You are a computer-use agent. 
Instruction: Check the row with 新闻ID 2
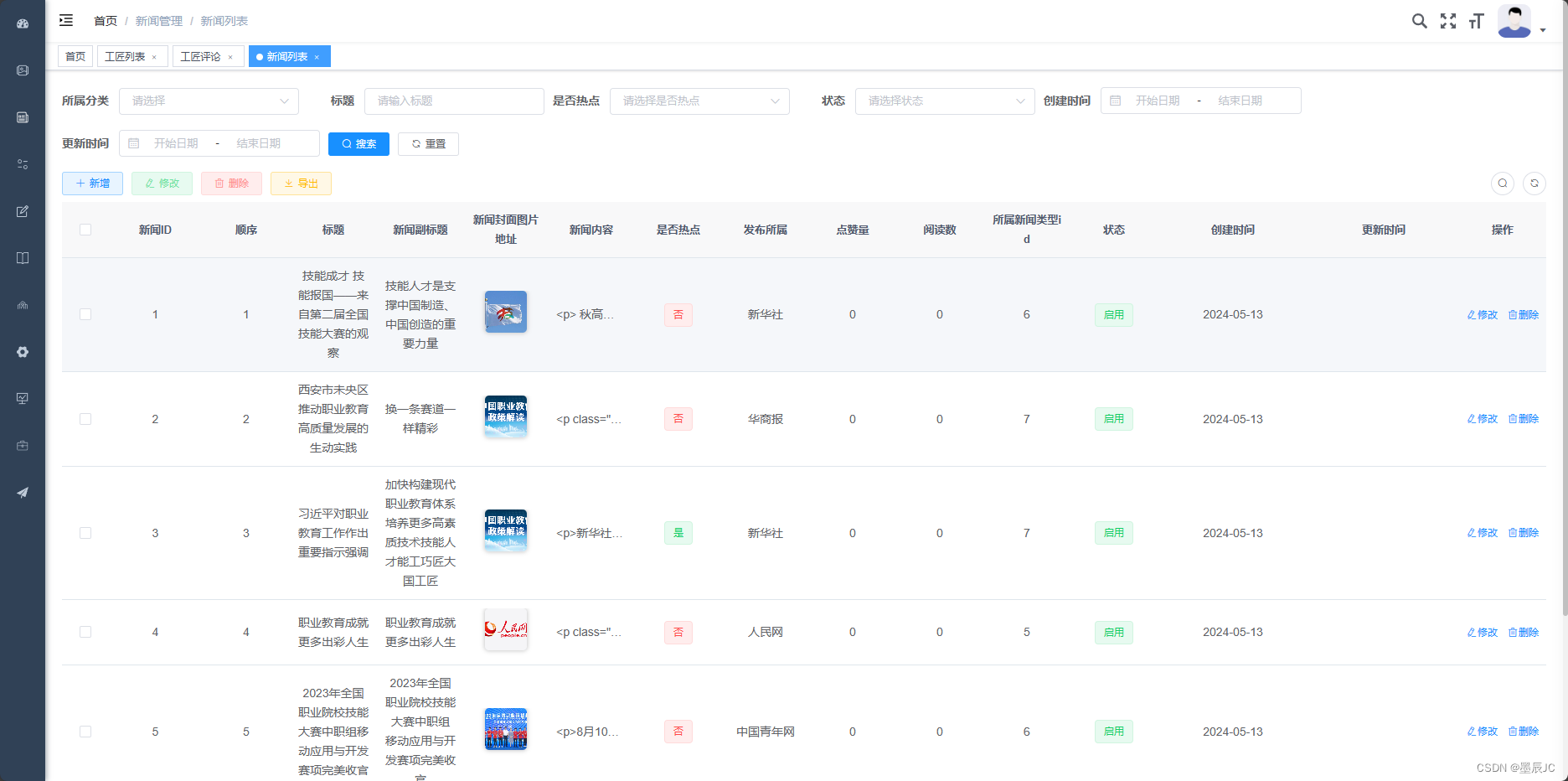pyautogui.click(x=85, y=419)
